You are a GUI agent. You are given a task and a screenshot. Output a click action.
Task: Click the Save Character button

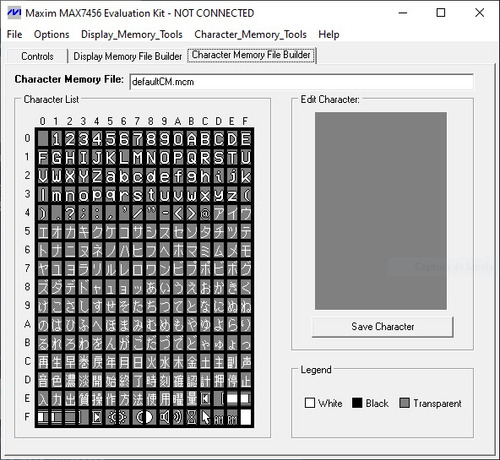click(382, 326)
